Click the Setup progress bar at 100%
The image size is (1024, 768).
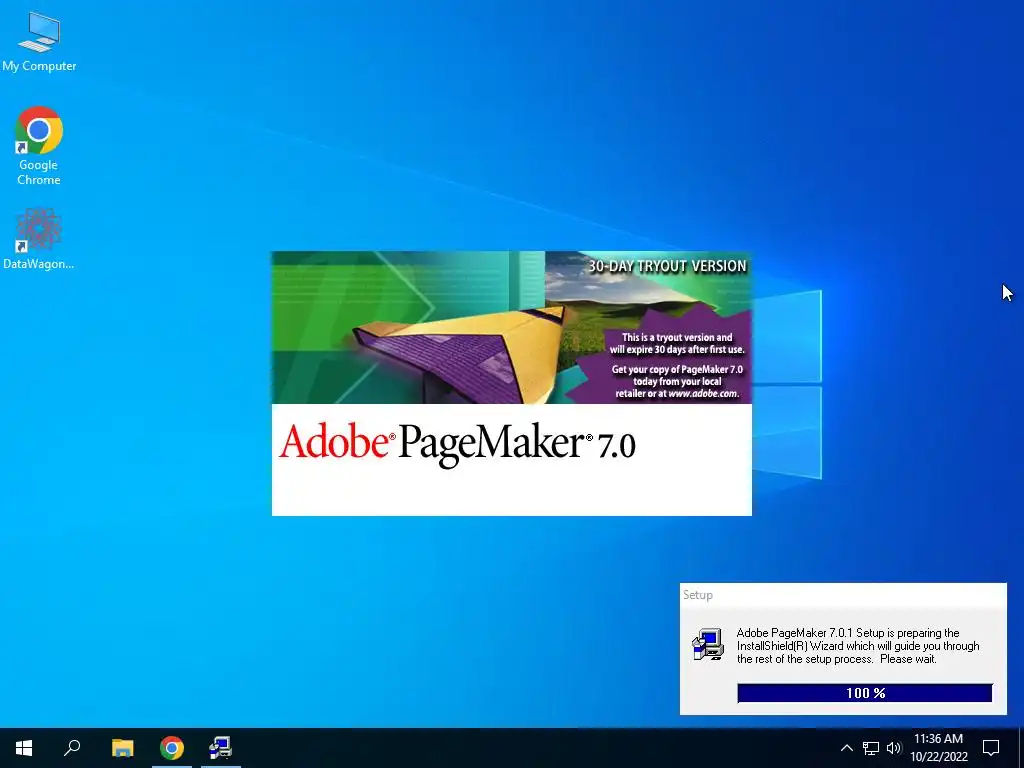[865, 693]
